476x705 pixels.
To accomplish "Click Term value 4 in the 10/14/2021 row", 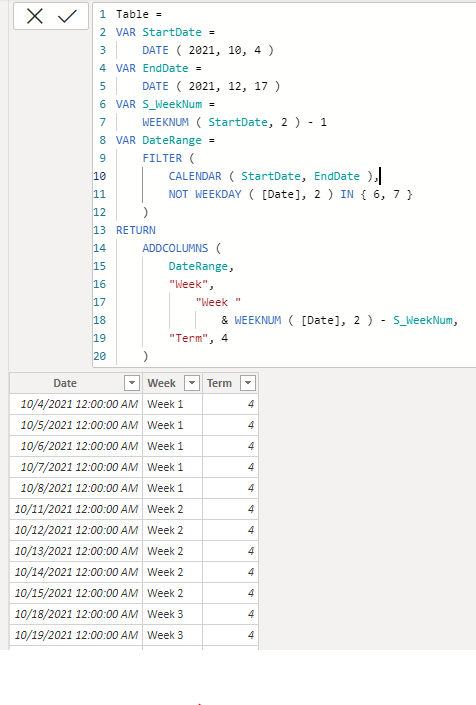I will click(x=231, y=572).
